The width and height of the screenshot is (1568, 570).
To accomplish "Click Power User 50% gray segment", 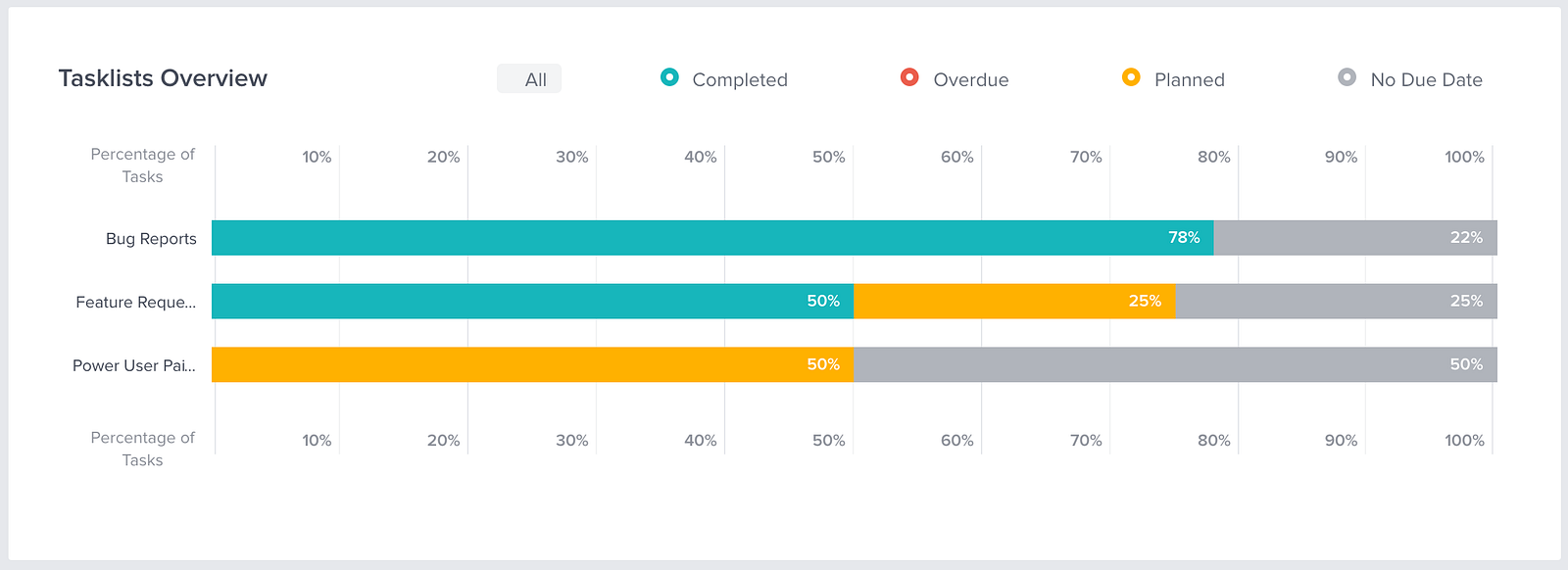I will pyautogui.click(x=1175, y=364).
